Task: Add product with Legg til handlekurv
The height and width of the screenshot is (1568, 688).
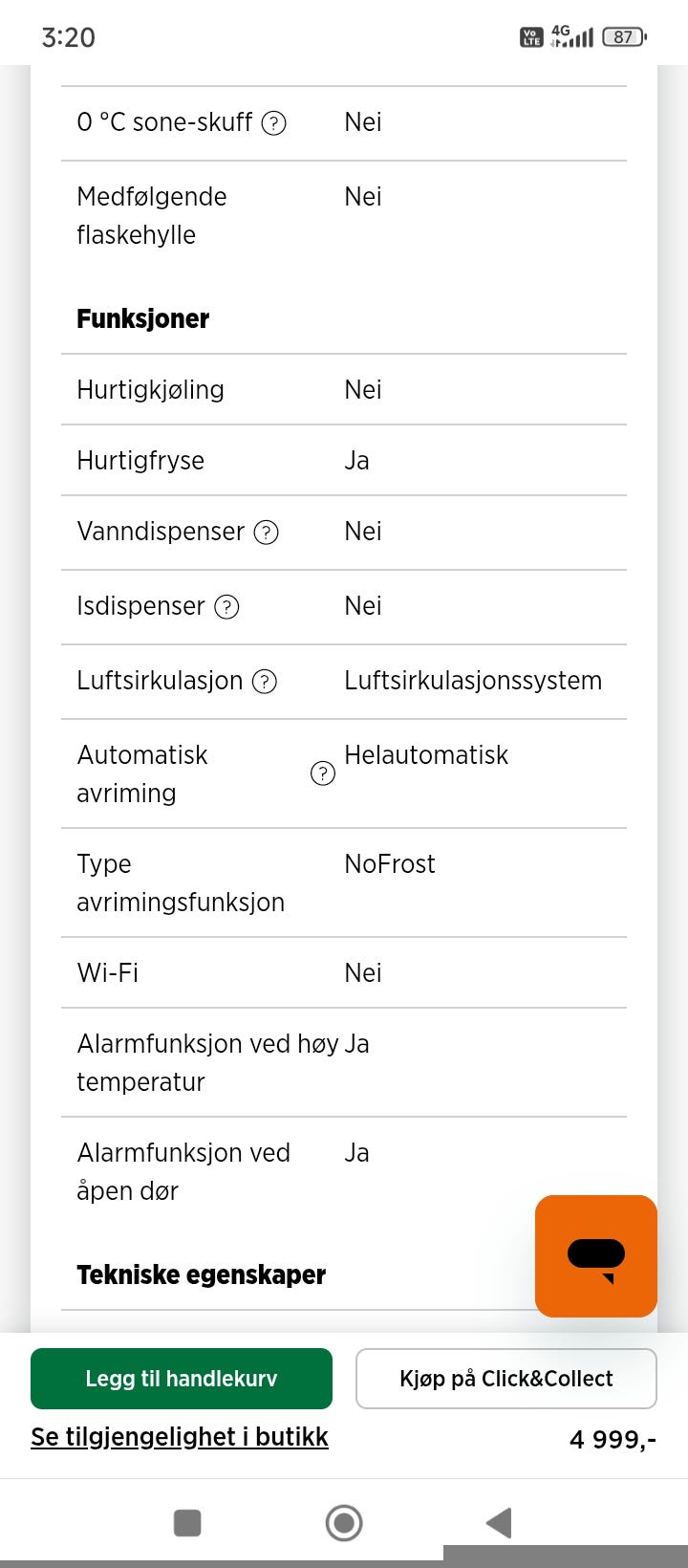Action: pyautogui.click(x=182, y=1379)
